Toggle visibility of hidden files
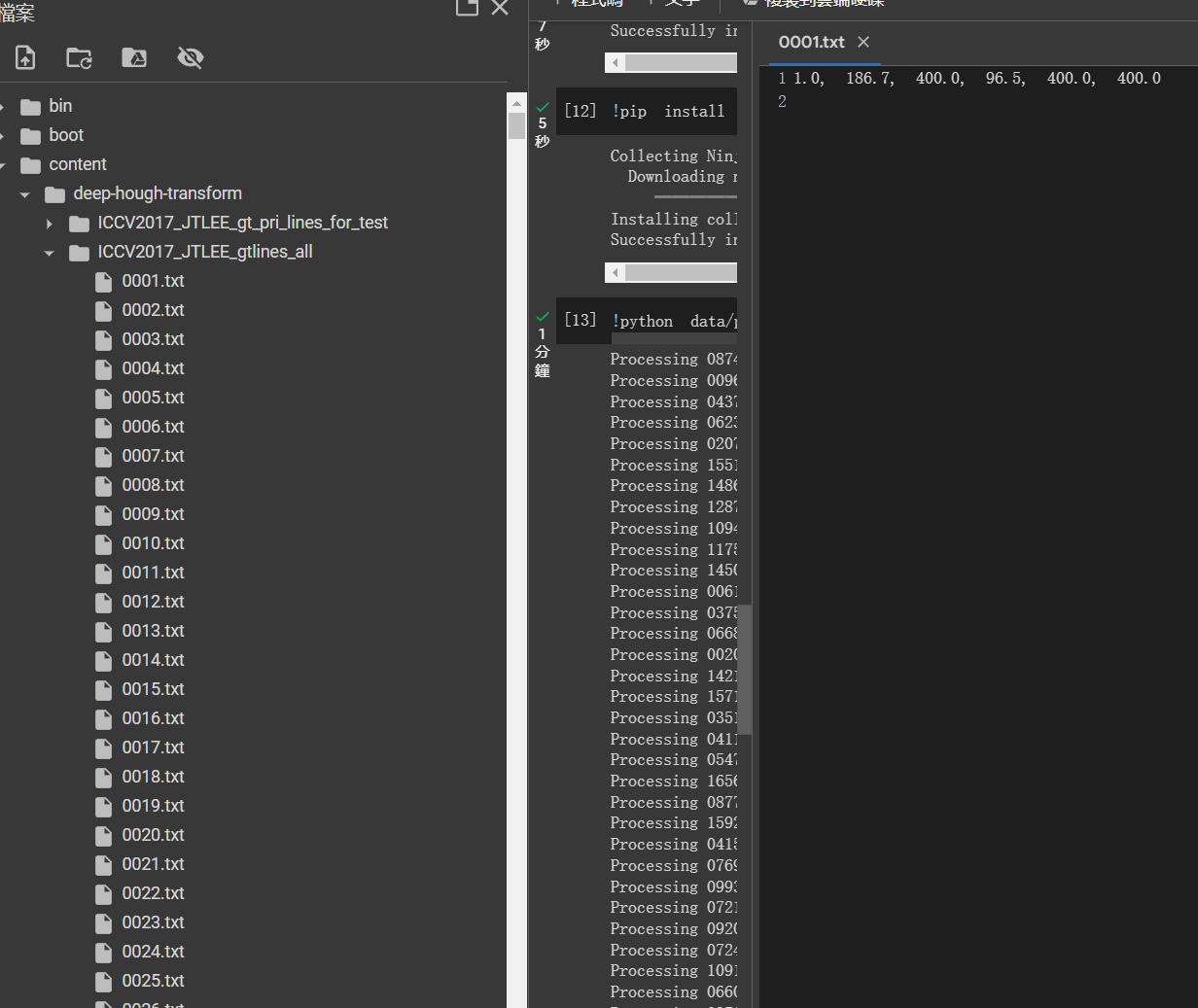1198x1008 pixels. click(x=190, y=57)
